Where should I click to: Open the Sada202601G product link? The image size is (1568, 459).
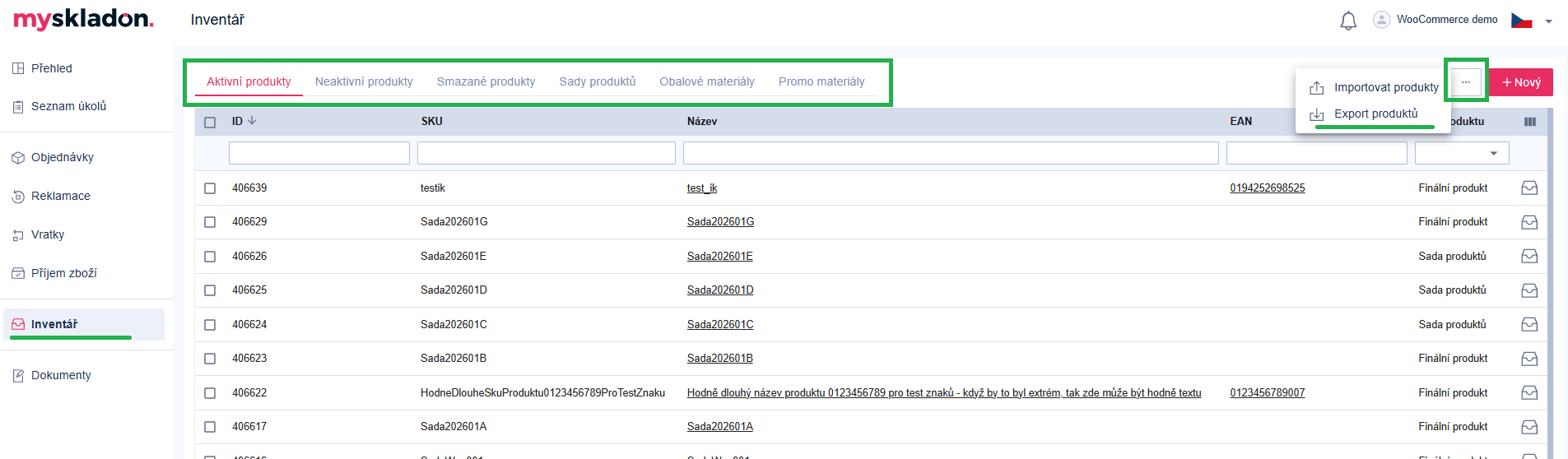720,222
